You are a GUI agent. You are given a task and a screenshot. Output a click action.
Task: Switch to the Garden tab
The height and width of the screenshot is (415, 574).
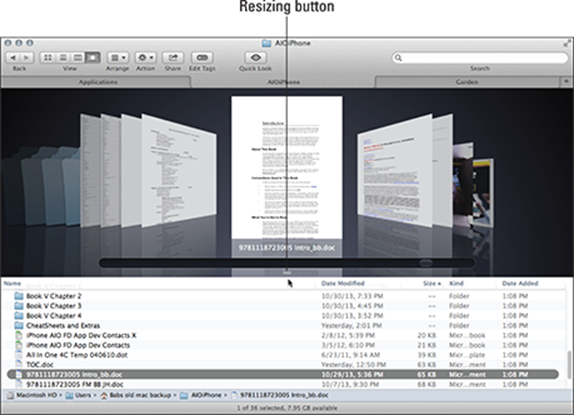(x=467, y=82)
